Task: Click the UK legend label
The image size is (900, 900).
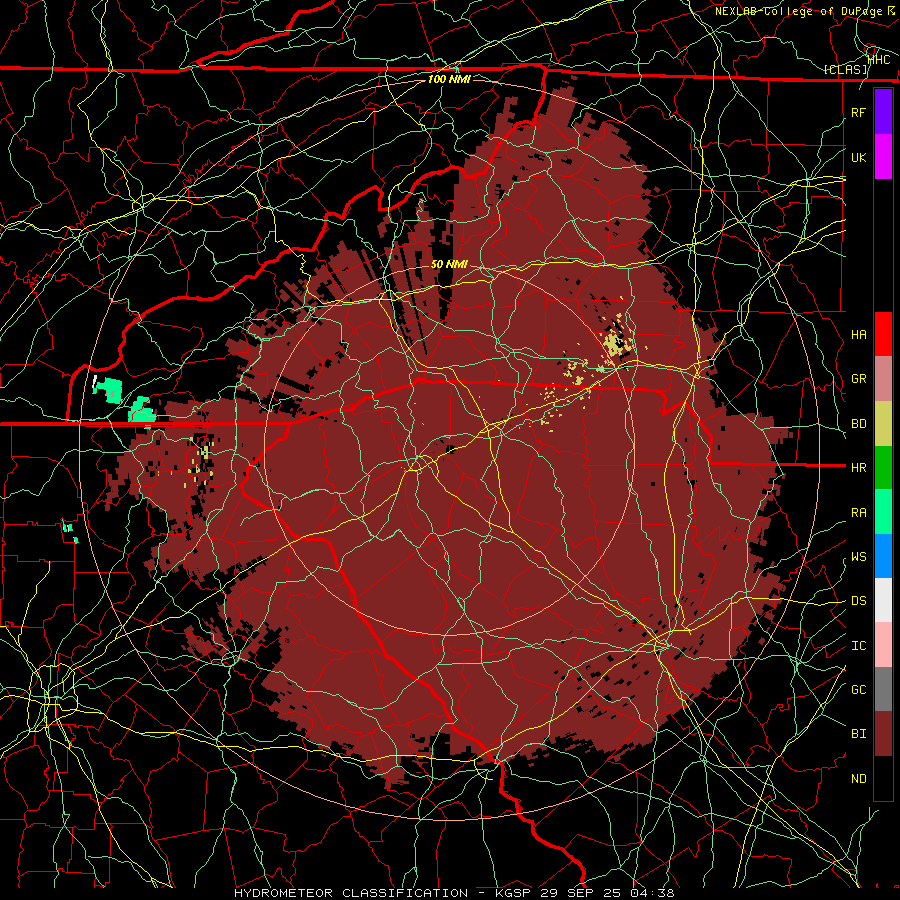Action: (x=858, y=157)
